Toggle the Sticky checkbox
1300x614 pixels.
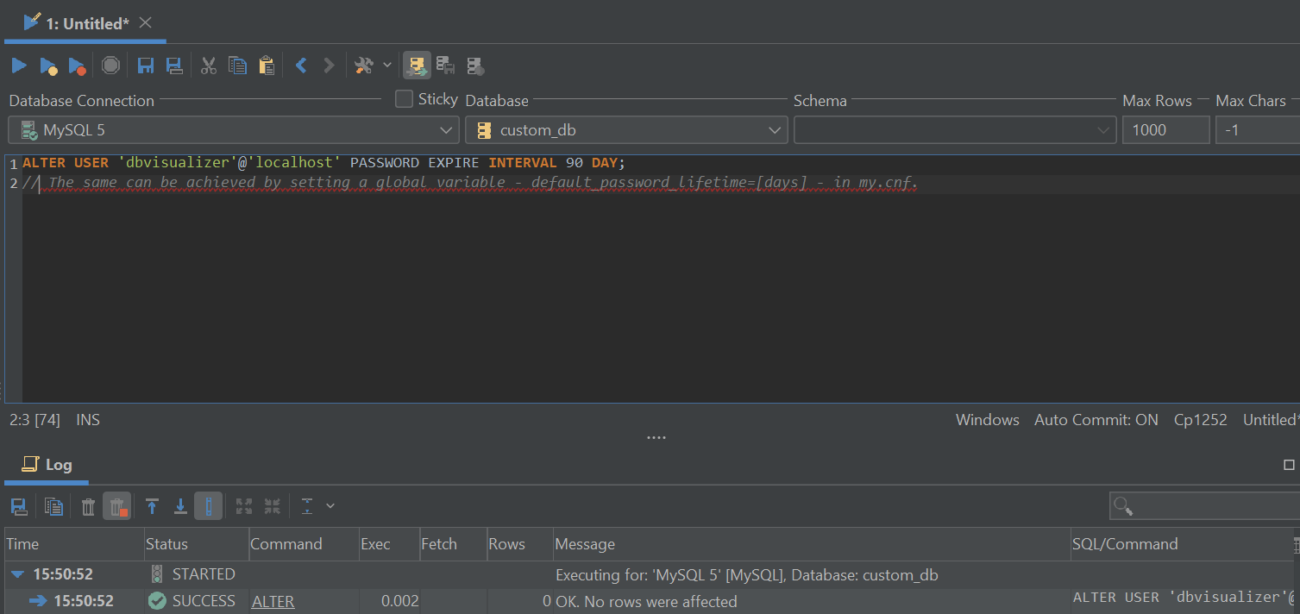pyautogui.click(x=404, y=99)
